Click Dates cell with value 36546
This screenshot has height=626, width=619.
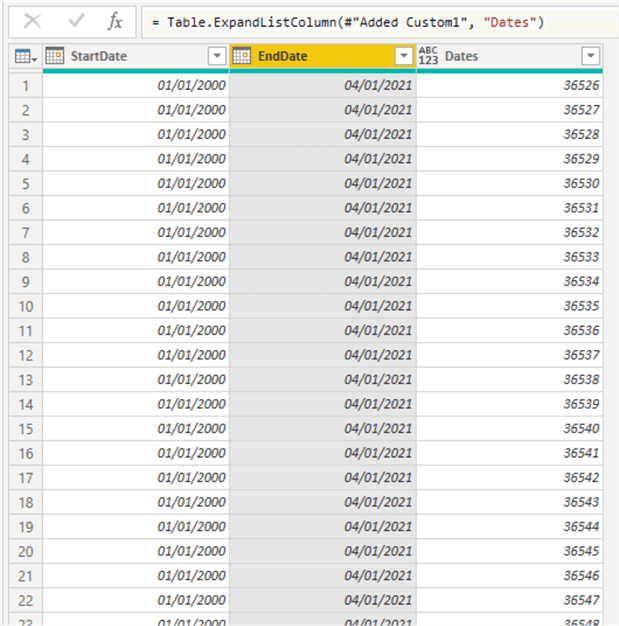coord(510,576)
